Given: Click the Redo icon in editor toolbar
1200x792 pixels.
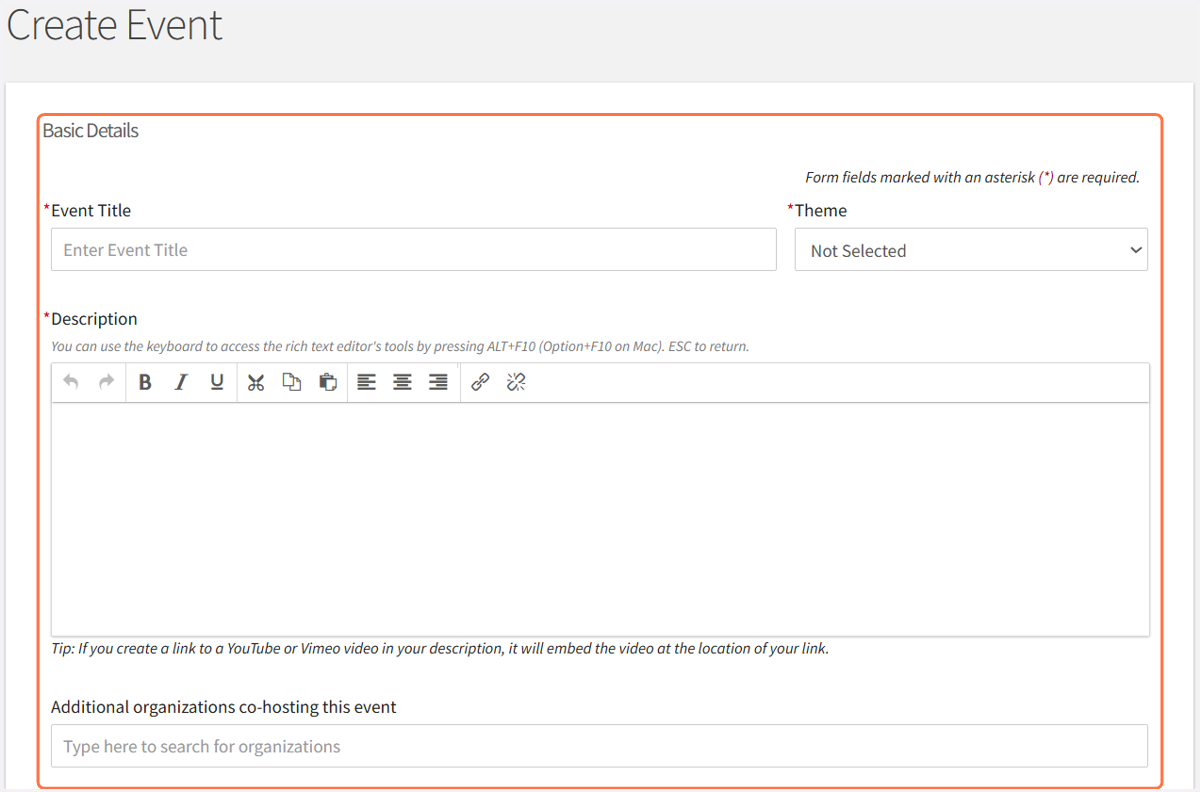Looking at the screenshot, I should click(106, 382).
